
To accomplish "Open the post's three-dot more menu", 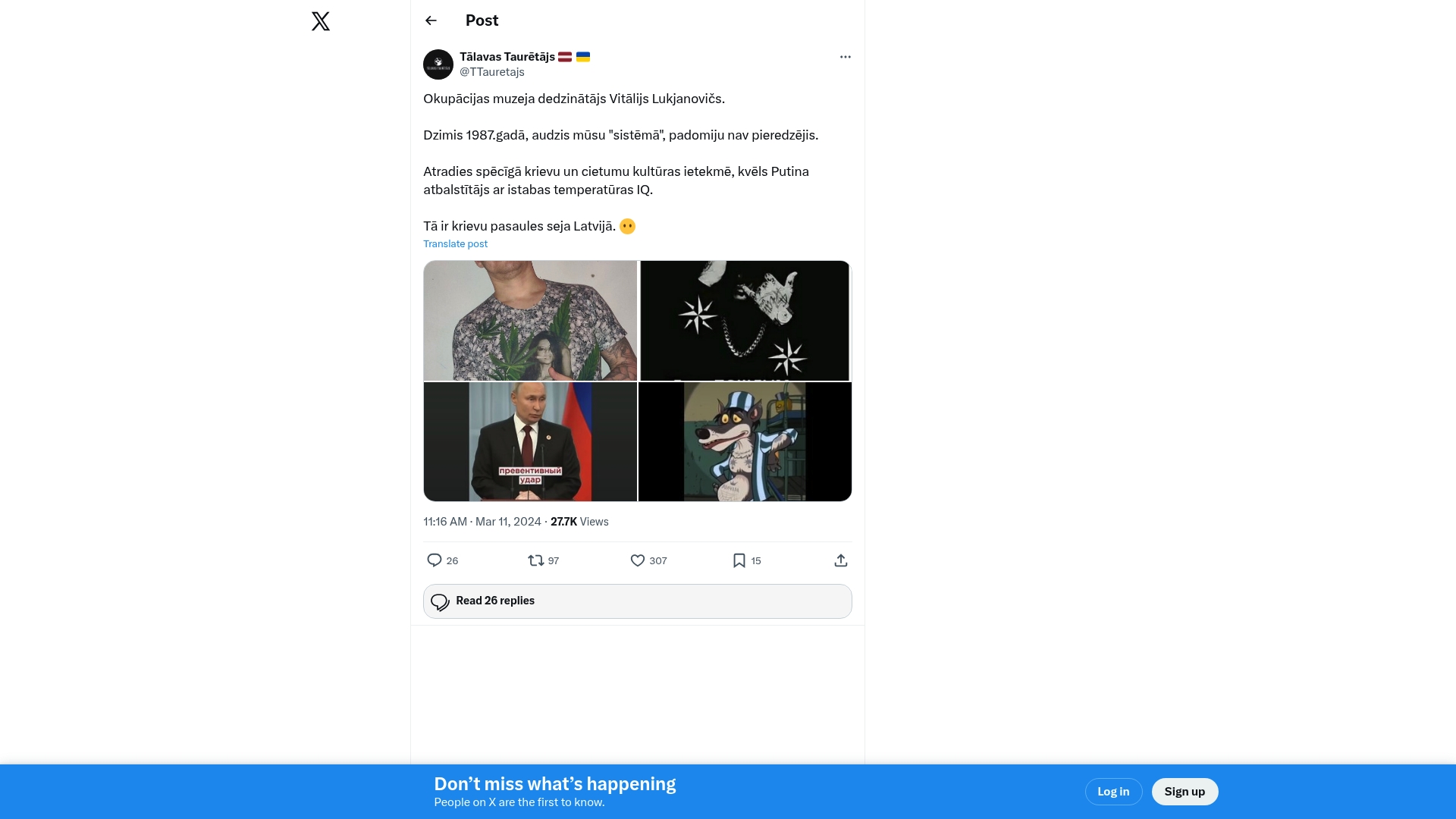I will tap(845, 57).
